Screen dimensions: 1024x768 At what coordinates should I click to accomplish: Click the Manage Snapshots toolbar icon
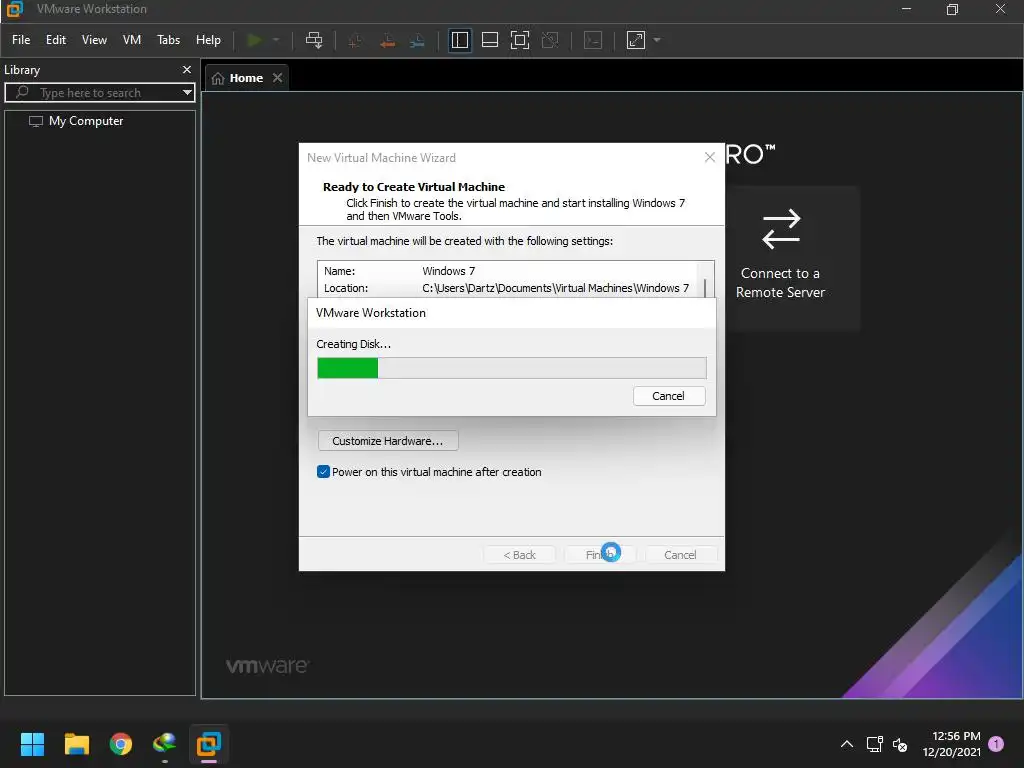417,40
